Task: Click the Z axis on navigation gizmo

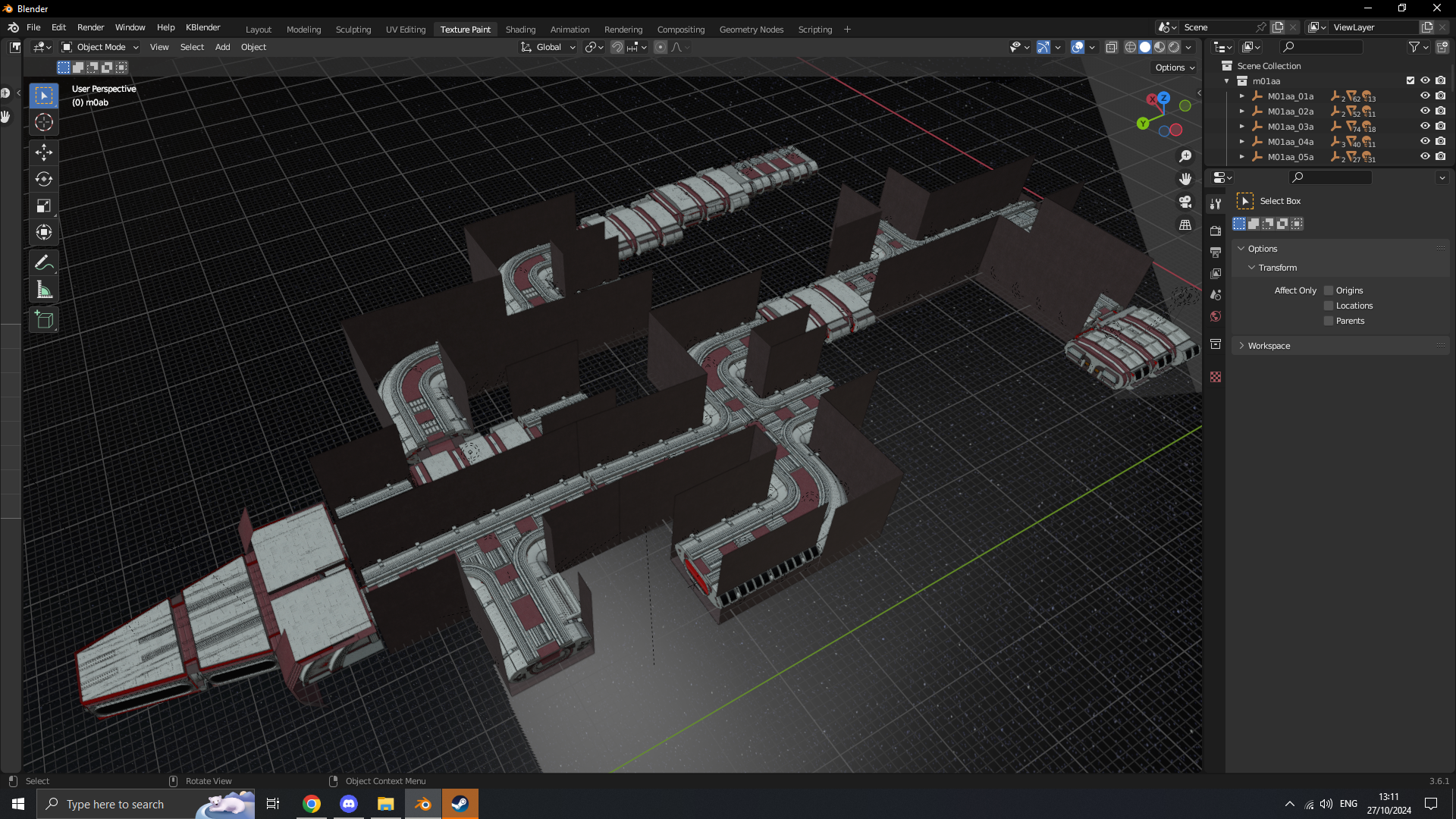Action: point(1163,98)
